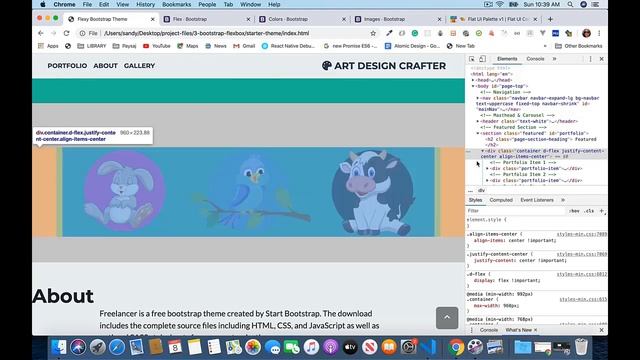640x360 pixels.
Task: Click the eyedropper color picker extension
Action: click(389, 33)
